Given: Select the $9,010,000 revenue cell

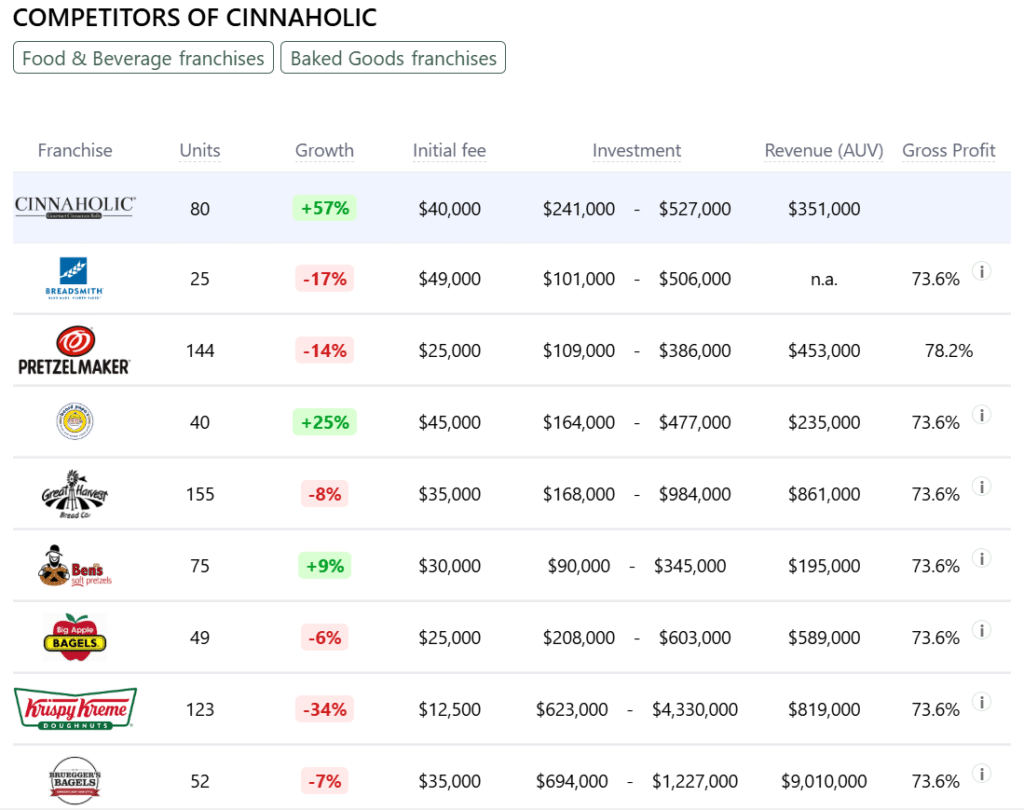Looking at the screenshot, I should point(824,781).
